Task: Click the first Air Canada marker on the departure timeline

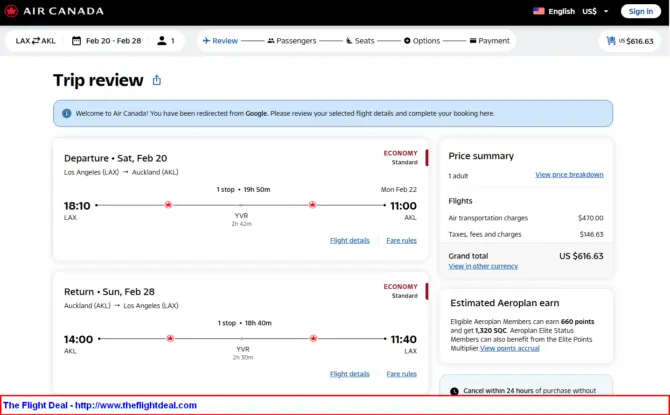Action: (x=168, y=205)
